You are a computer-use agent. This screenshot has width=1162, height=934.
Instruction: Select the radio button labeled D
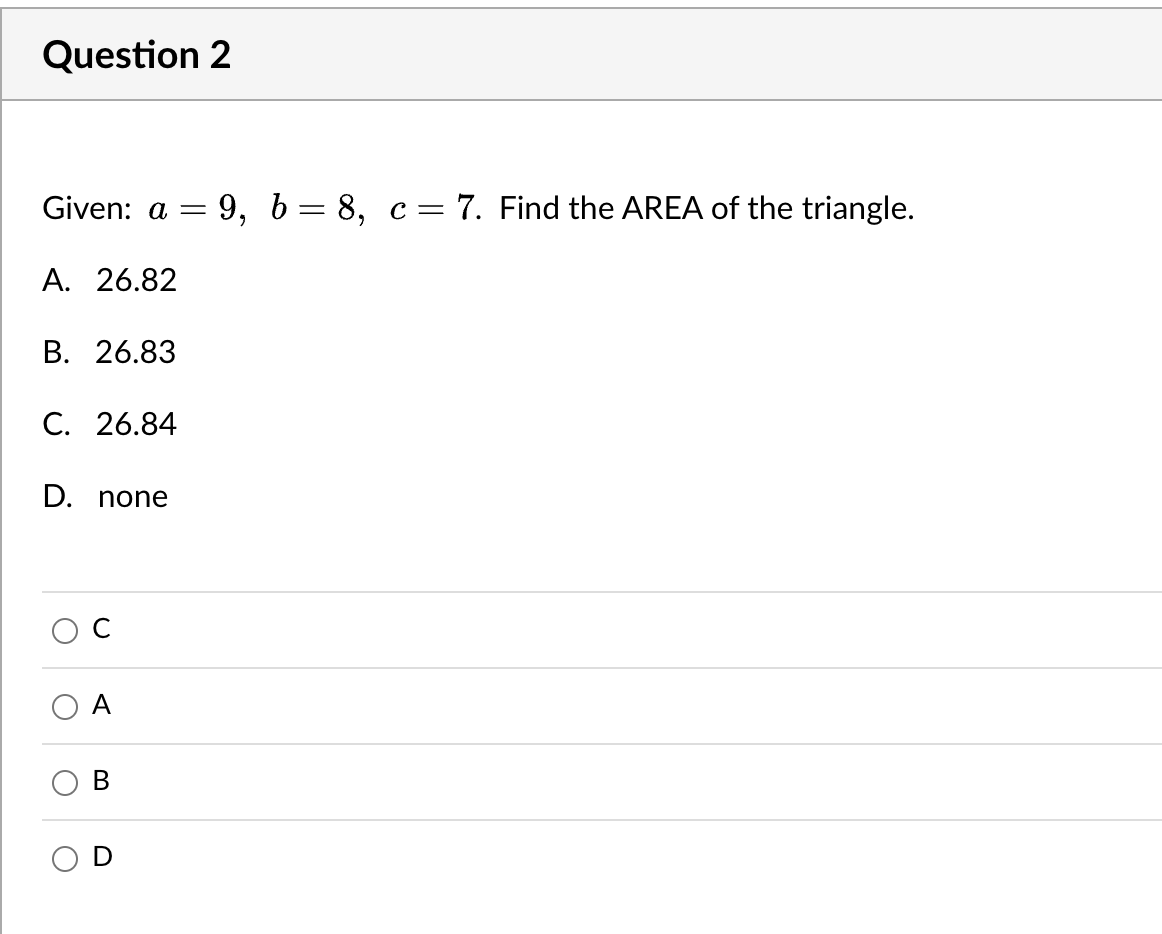tap(64, 858)
